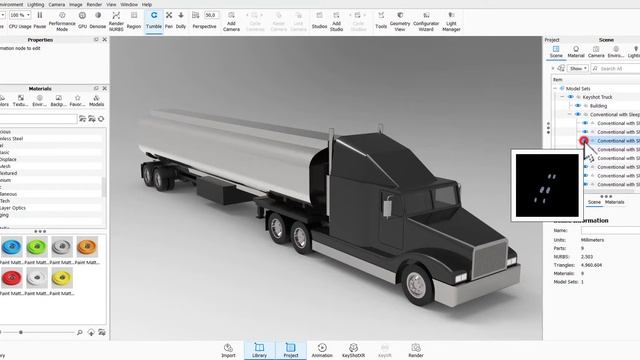Close the Materials library panel

104,88
